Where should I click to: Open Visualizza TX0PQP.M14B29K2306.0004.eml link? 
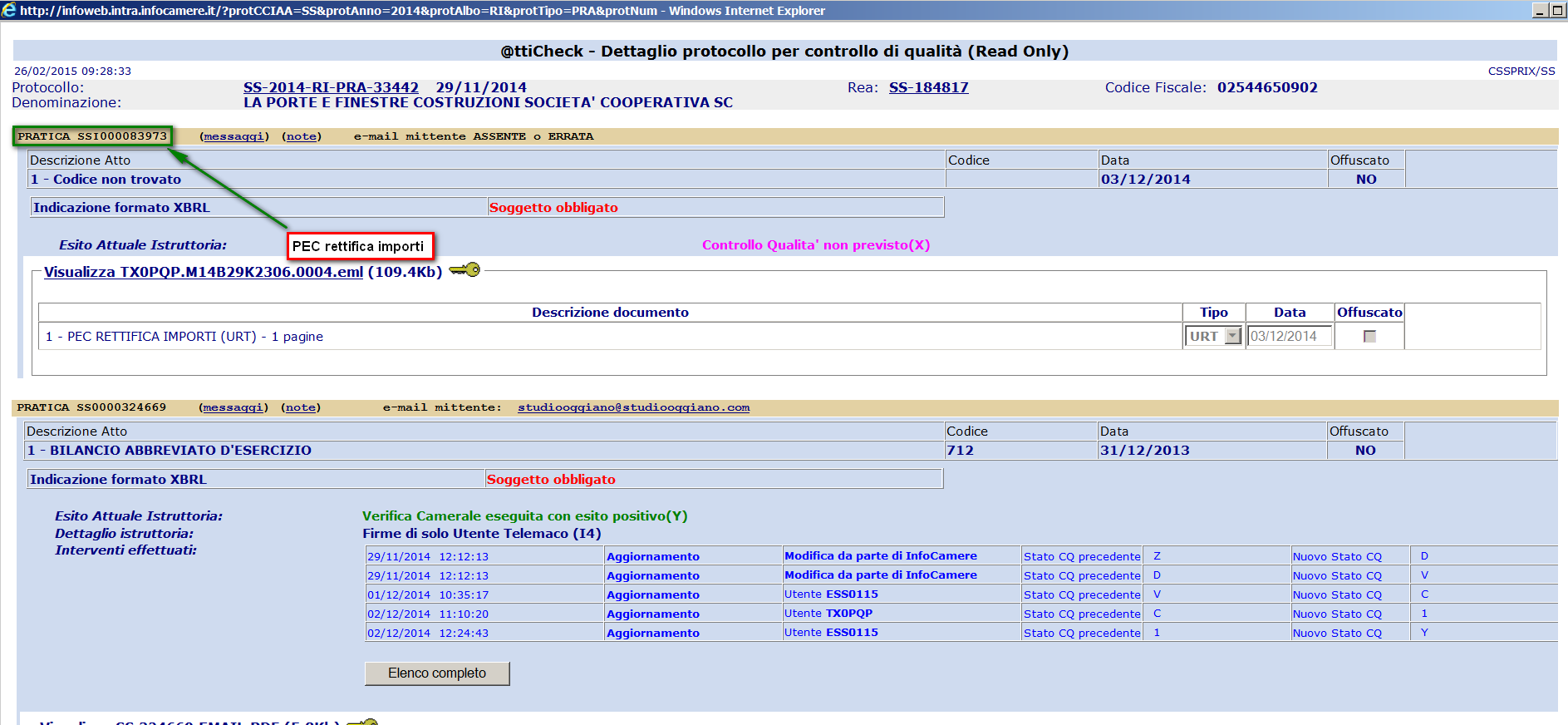pos(204,272)
